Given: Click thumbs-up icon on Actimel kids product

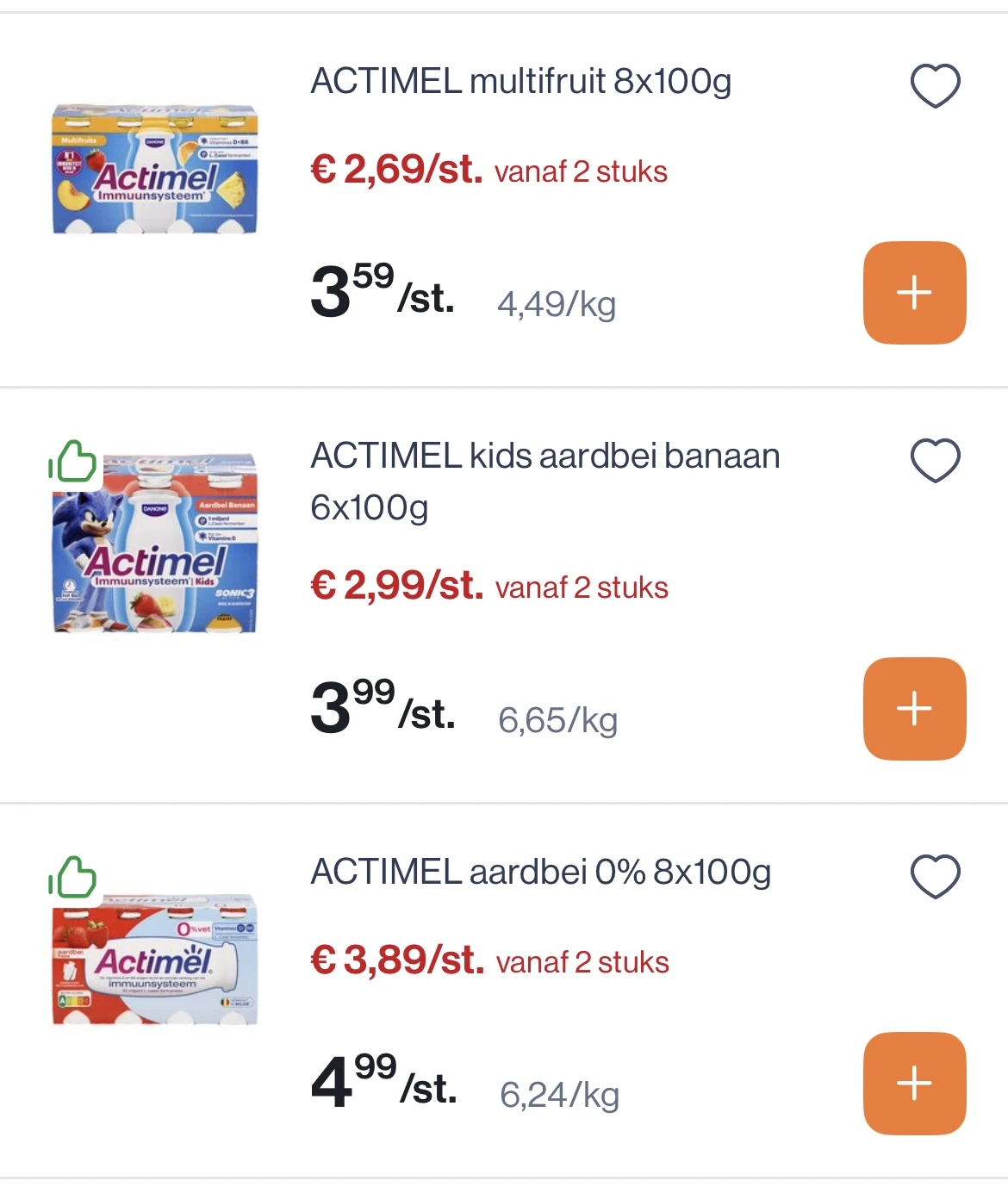Looking at the screenshot, I should click(x=72, y=463).
